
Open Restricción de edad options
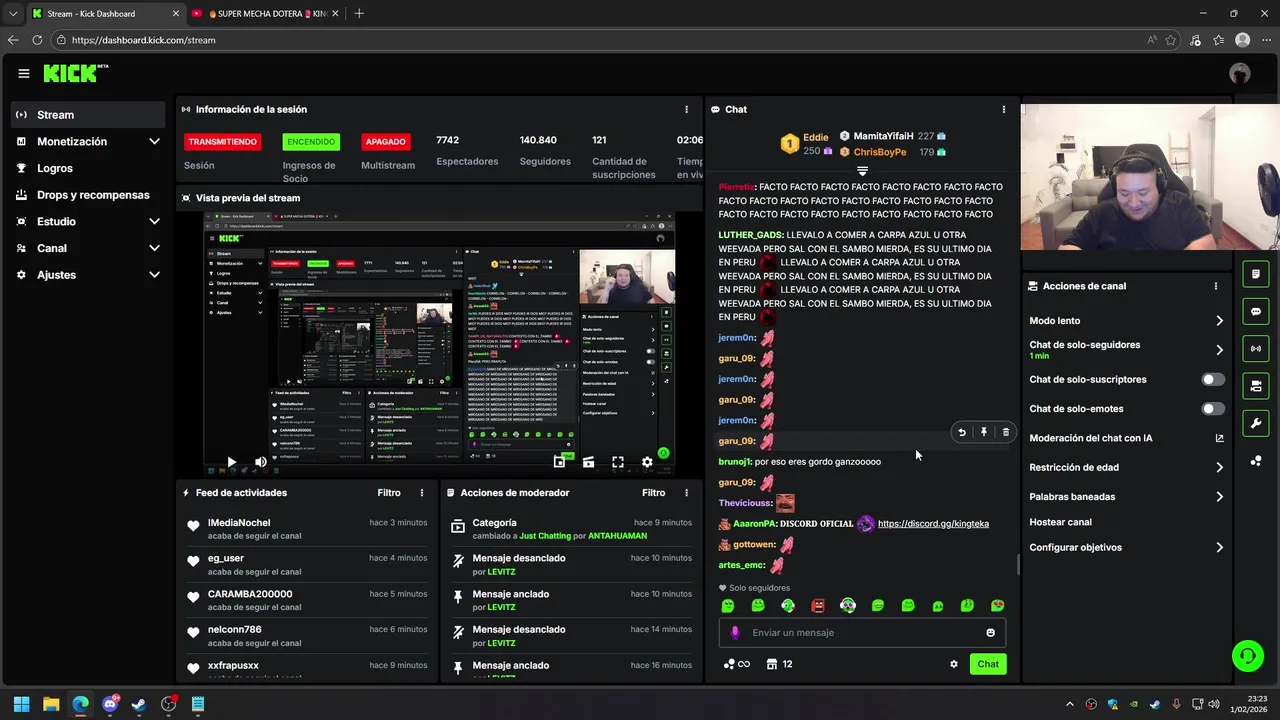(1219, 467)
